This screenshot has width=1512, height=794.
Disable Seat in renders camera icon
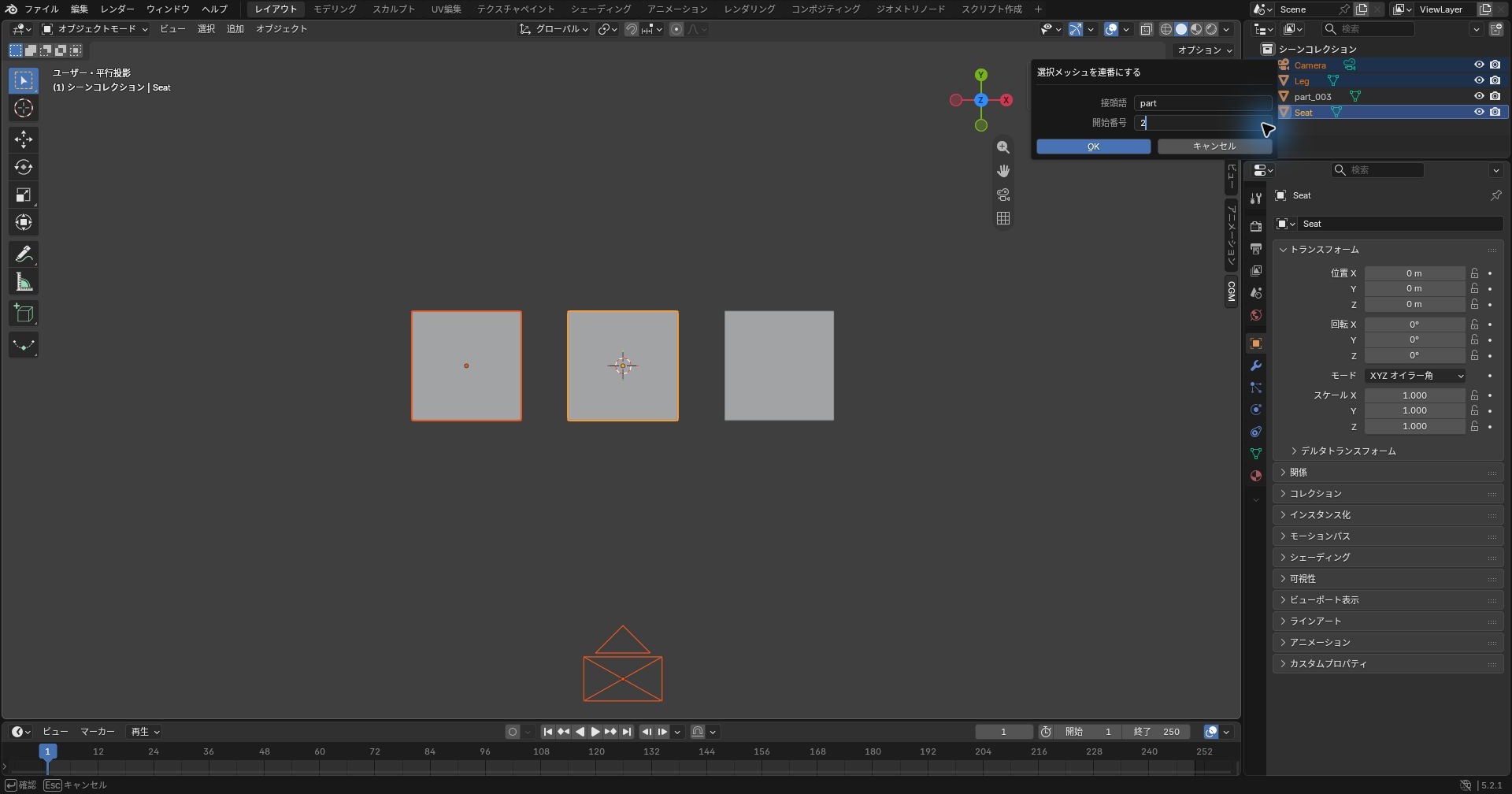pos(1495,112)
